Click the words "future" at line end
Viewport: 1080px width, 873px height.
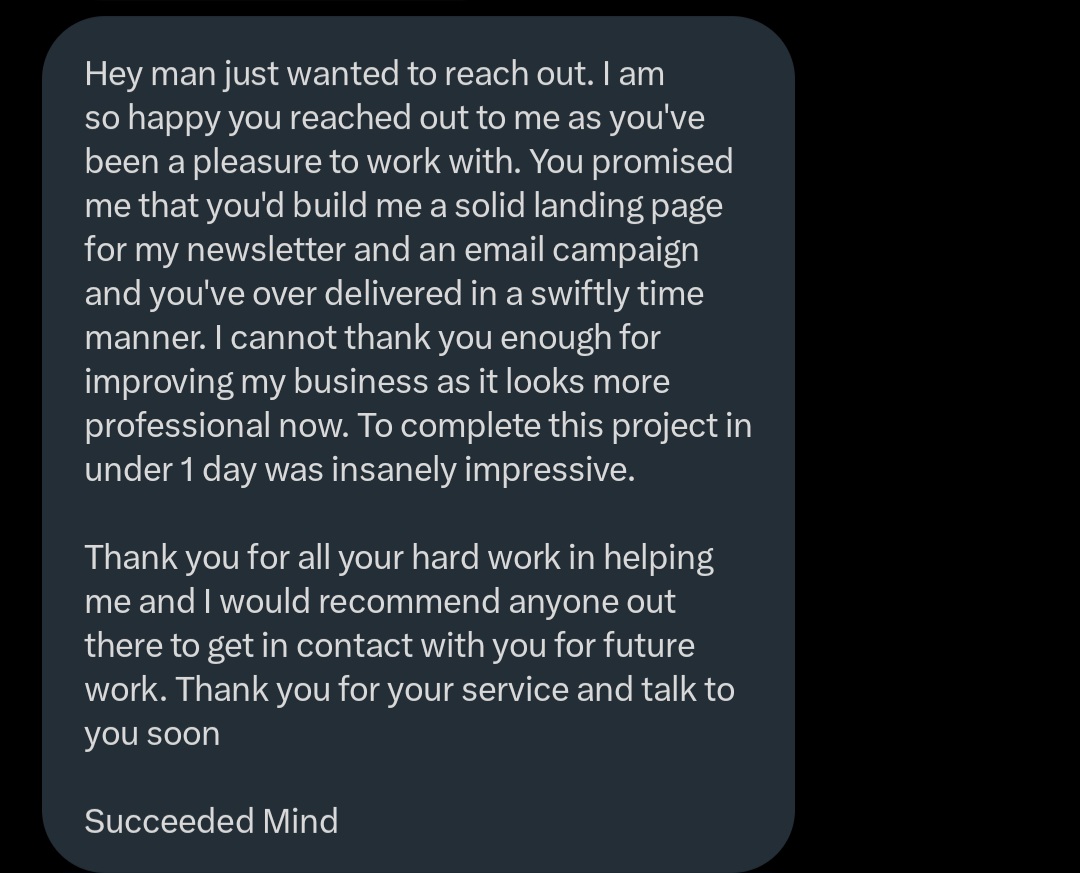tap(649, 646)
